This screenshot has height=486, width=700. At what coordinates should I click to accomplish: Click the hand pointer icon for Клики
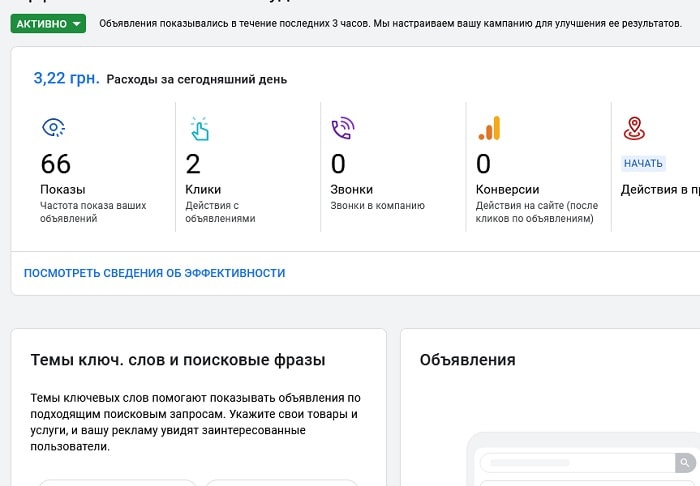click(x=198, y=128)
